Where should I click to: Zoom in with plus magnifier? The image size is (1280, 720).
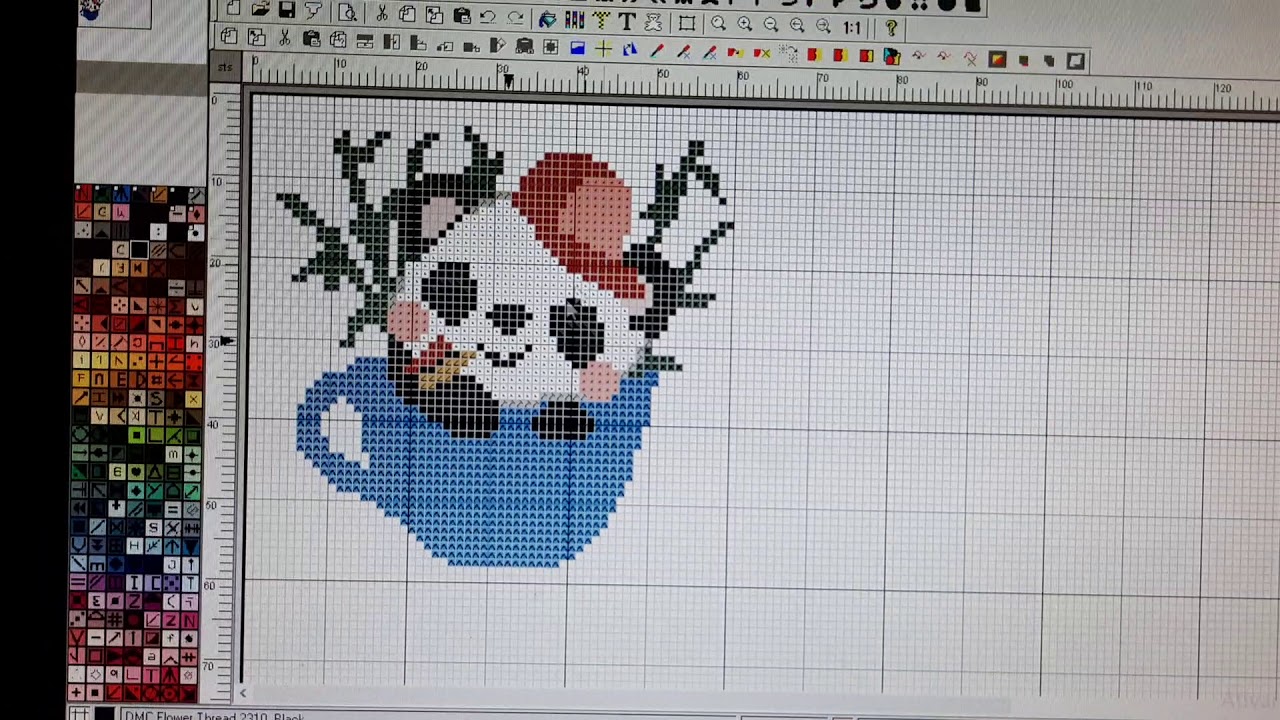[744, 24]
